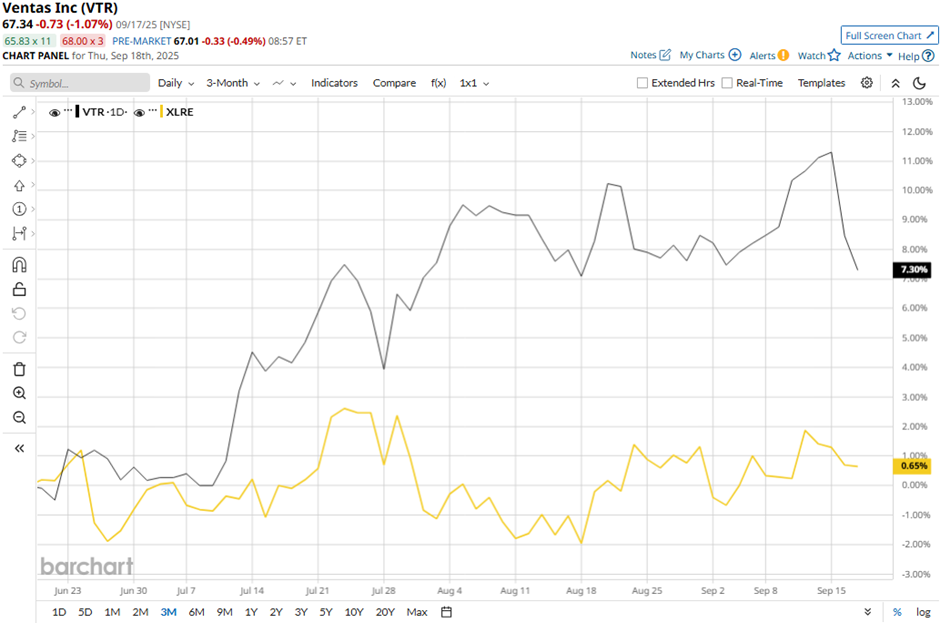The height and width of the screenshot is (623, 940).
Task: Click the XLRE yellow color swatch
Action: 161,112
